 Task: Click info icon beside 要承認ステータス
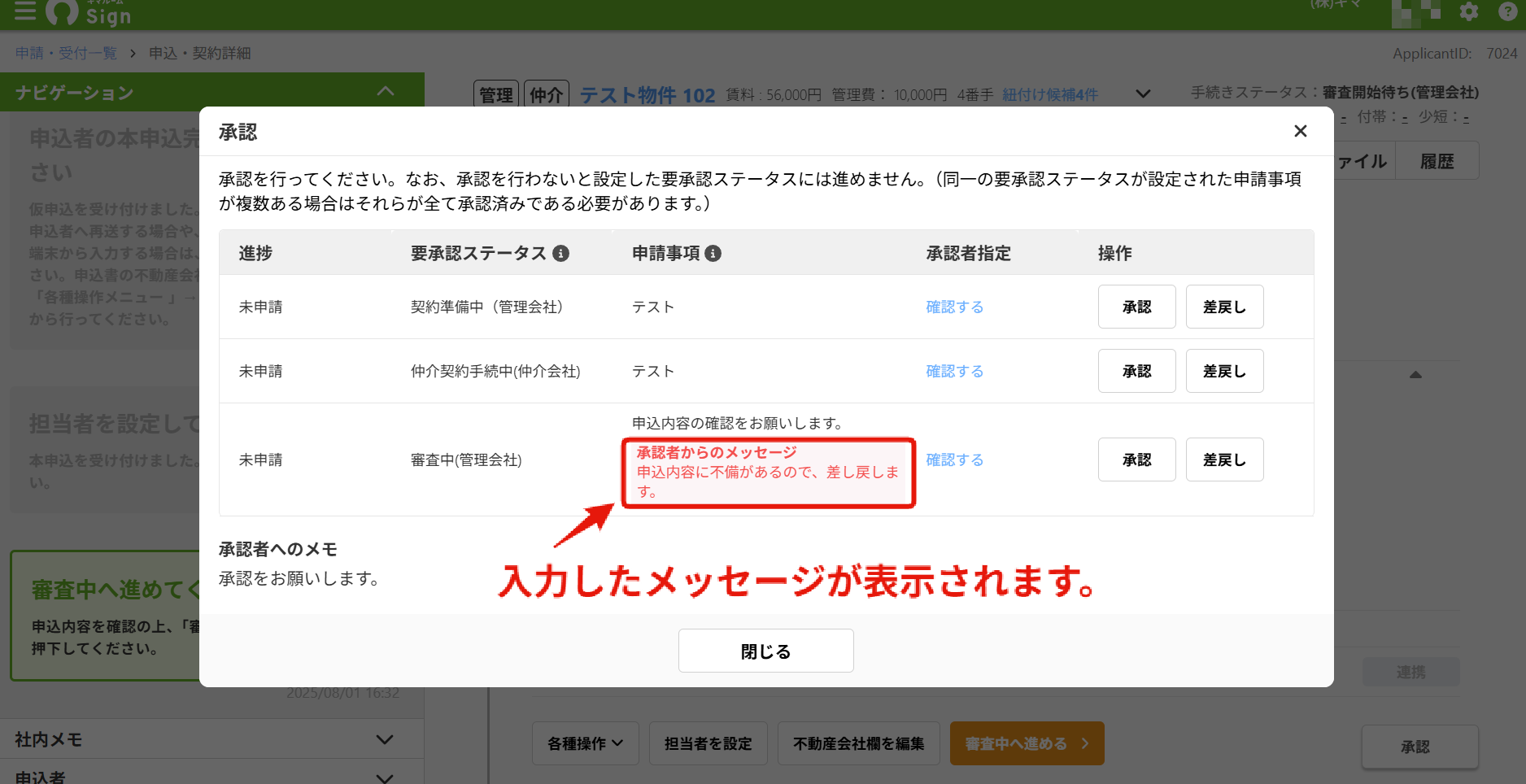[x=560, y=254]
